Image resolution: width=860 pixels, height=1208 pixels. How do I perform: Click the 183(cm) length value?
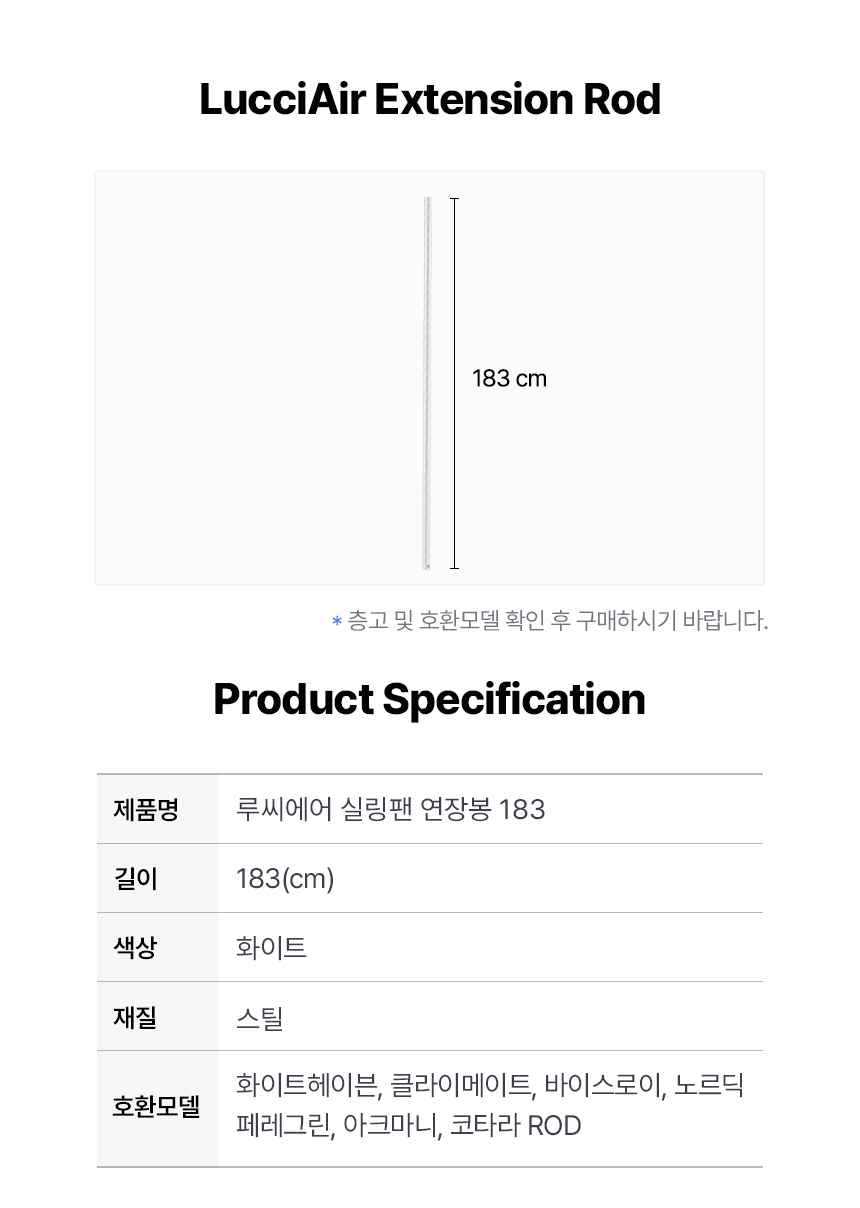click(285, 879)
